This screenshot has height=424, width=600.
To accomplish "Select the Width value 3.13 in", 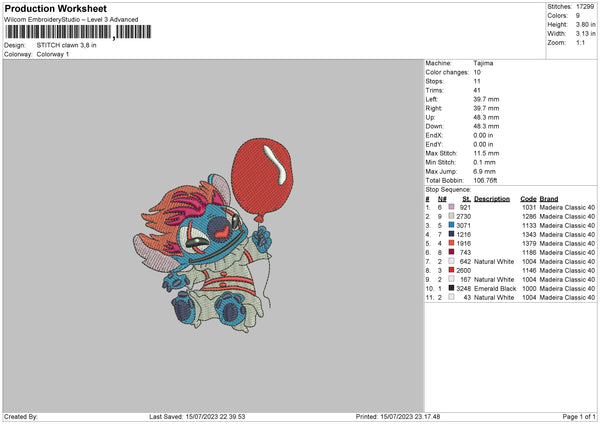I will pyautogui.click(x=585, y=34).
